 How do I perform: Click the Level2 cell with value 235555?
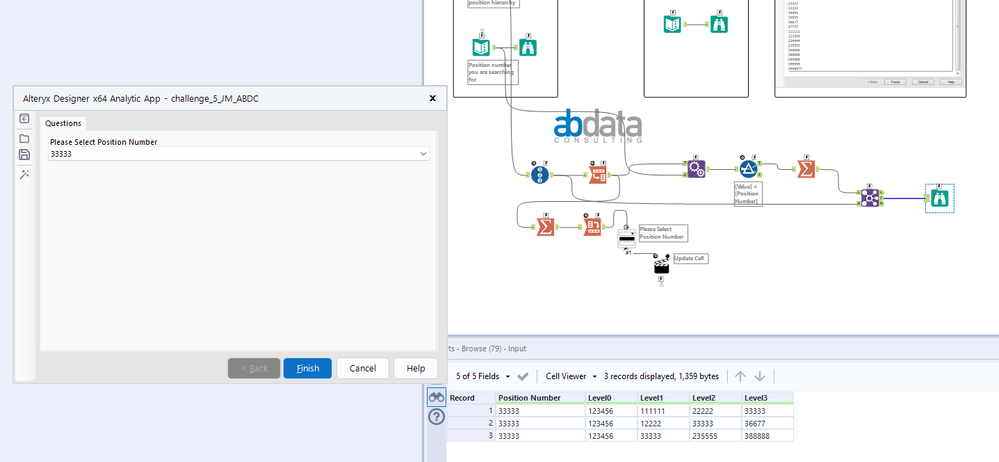(x=716, y=436)
